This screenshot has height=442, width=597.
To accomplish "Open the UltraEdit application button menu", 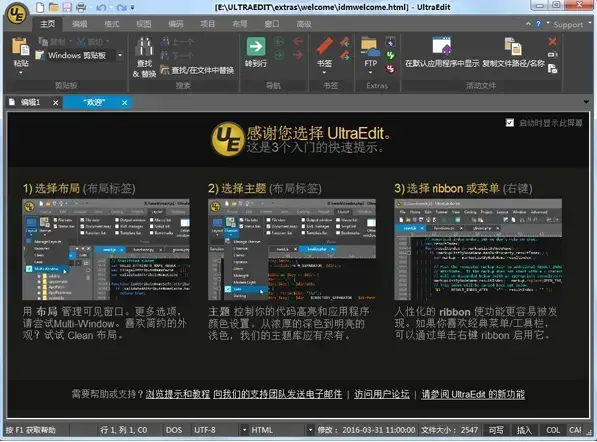I will [x=17, y=14].
